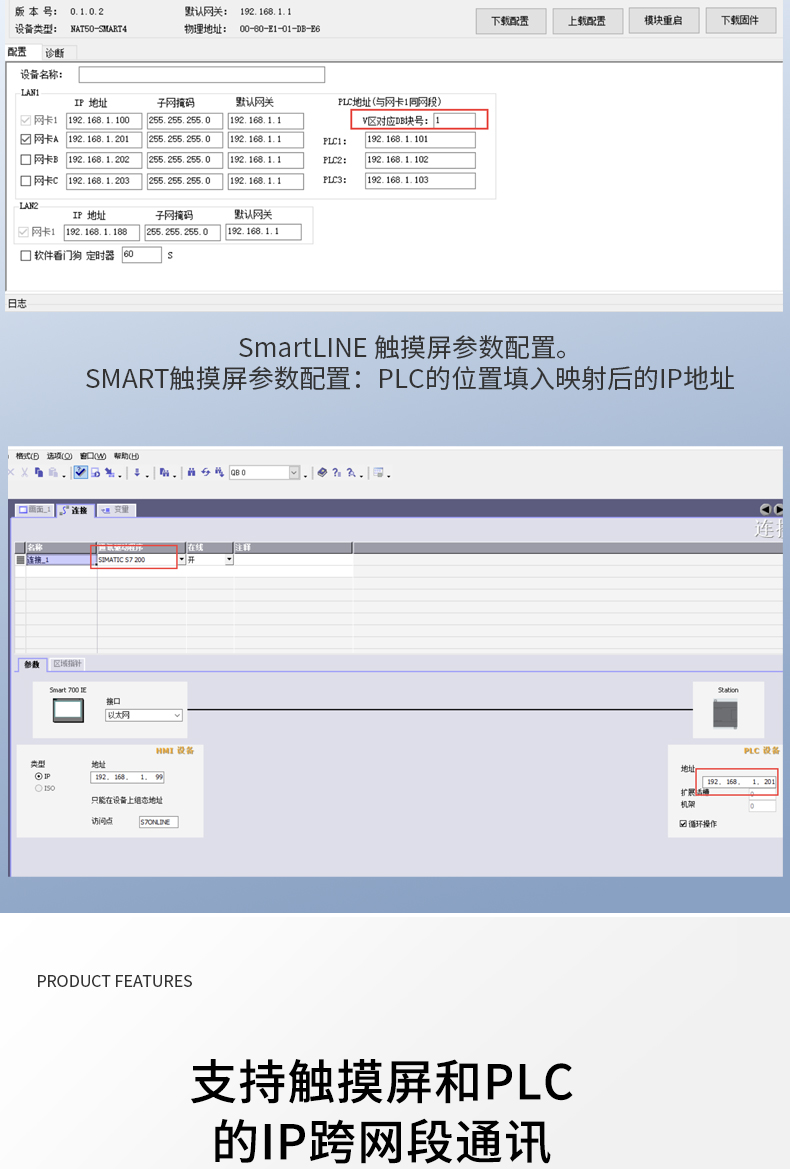The width and height of the screenshot is (790, 1169).
Task: Click the Paste clipboard icon in toolbar
Action: 53,473
